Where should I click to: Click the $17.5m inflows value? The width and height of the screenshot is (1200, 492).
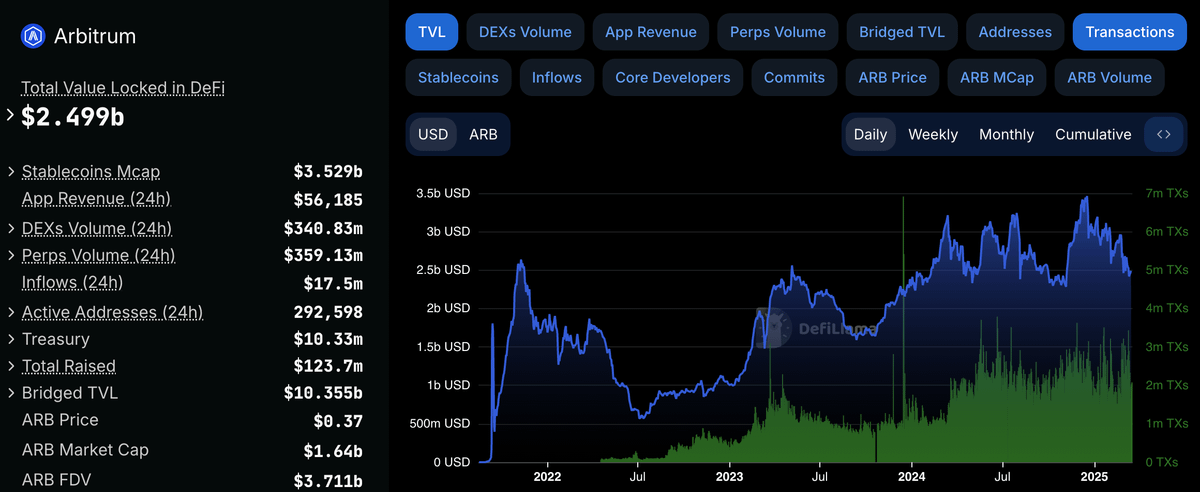tap(333, 284)
